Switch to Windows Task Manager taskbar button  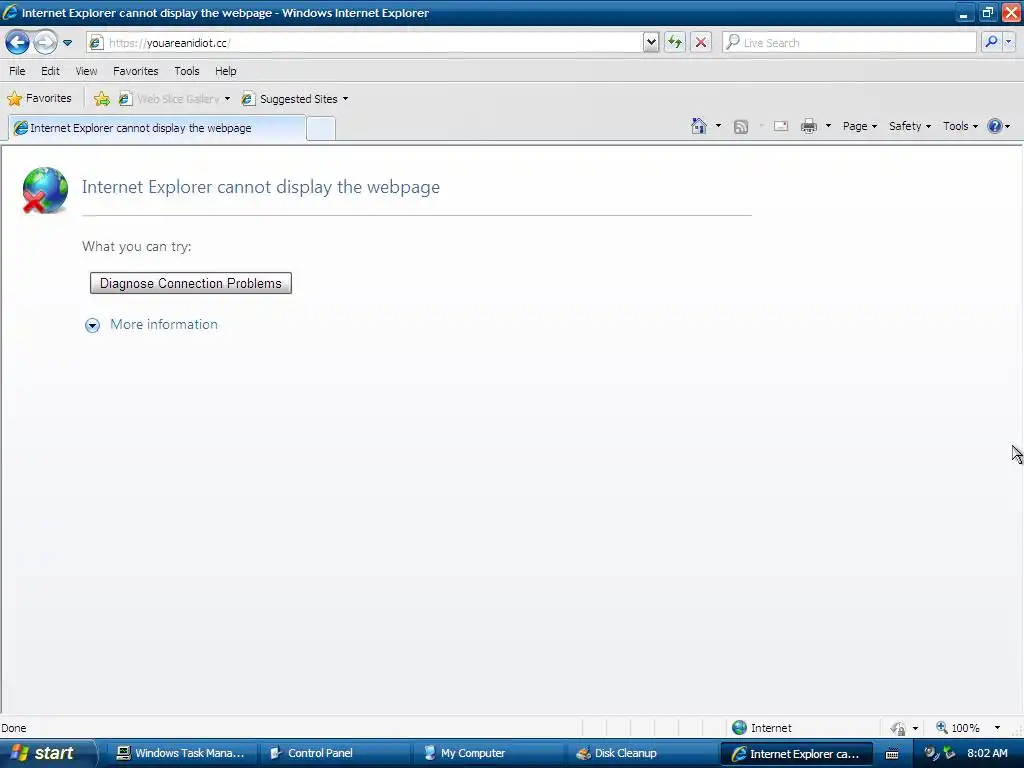click(180, 753)
